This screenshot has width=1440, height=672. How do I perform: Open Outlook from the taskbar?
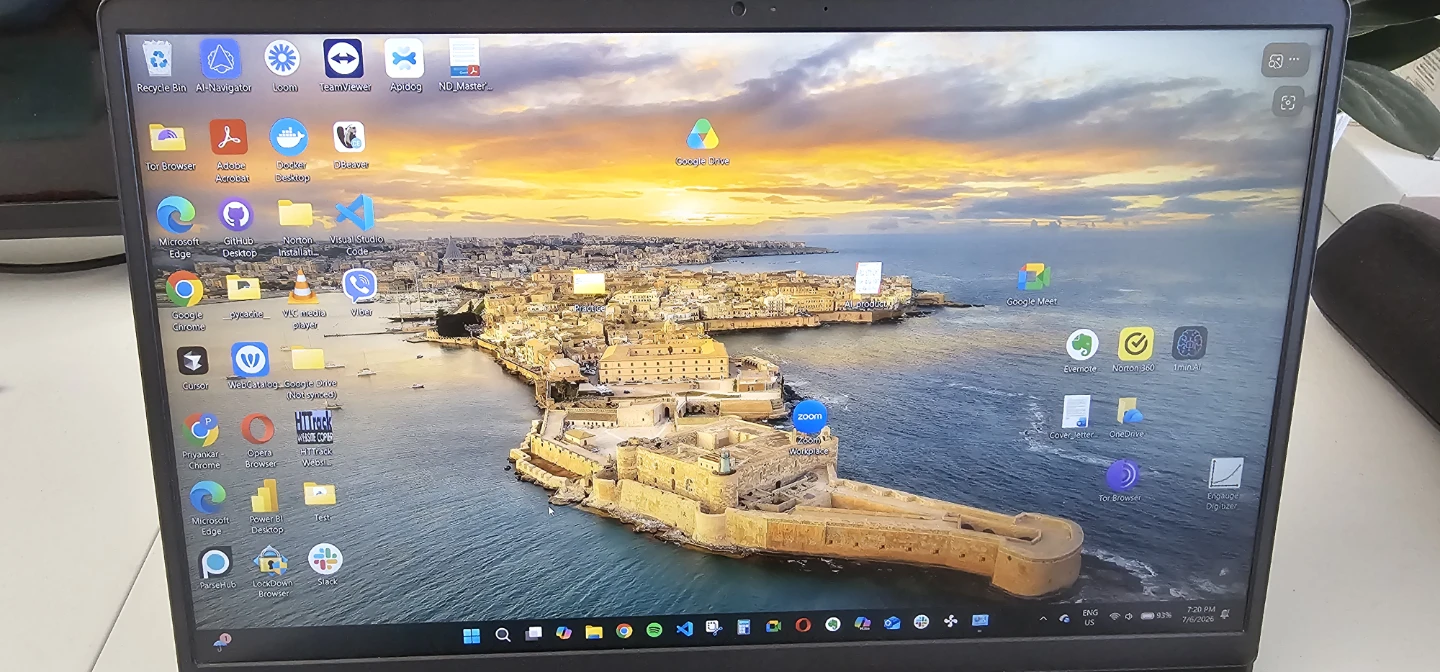click(892, 623)
